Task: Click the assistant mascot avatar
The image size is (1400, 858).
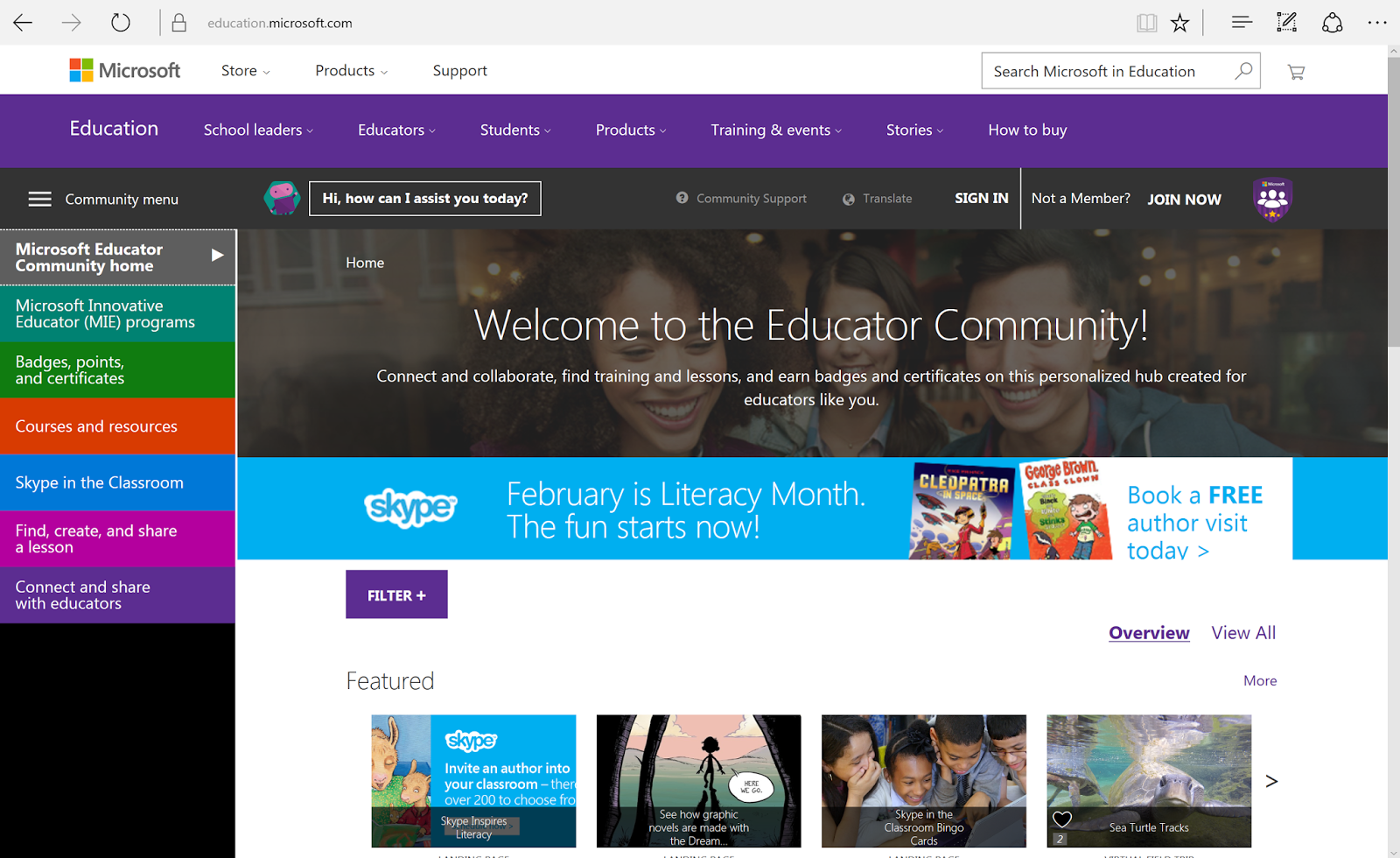Action: tap(282, 198)
